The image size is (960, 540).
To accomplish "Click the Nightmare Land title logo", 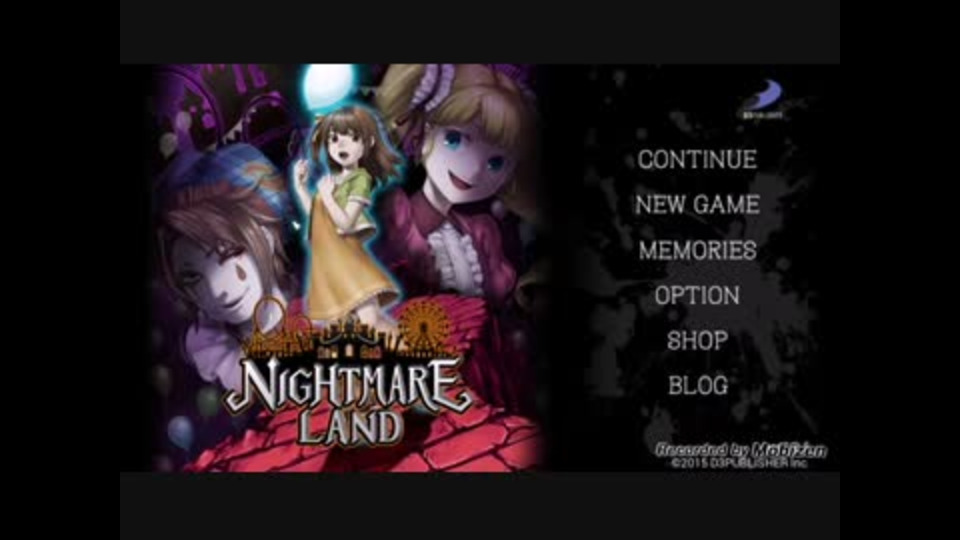I will tap(349, 401).
